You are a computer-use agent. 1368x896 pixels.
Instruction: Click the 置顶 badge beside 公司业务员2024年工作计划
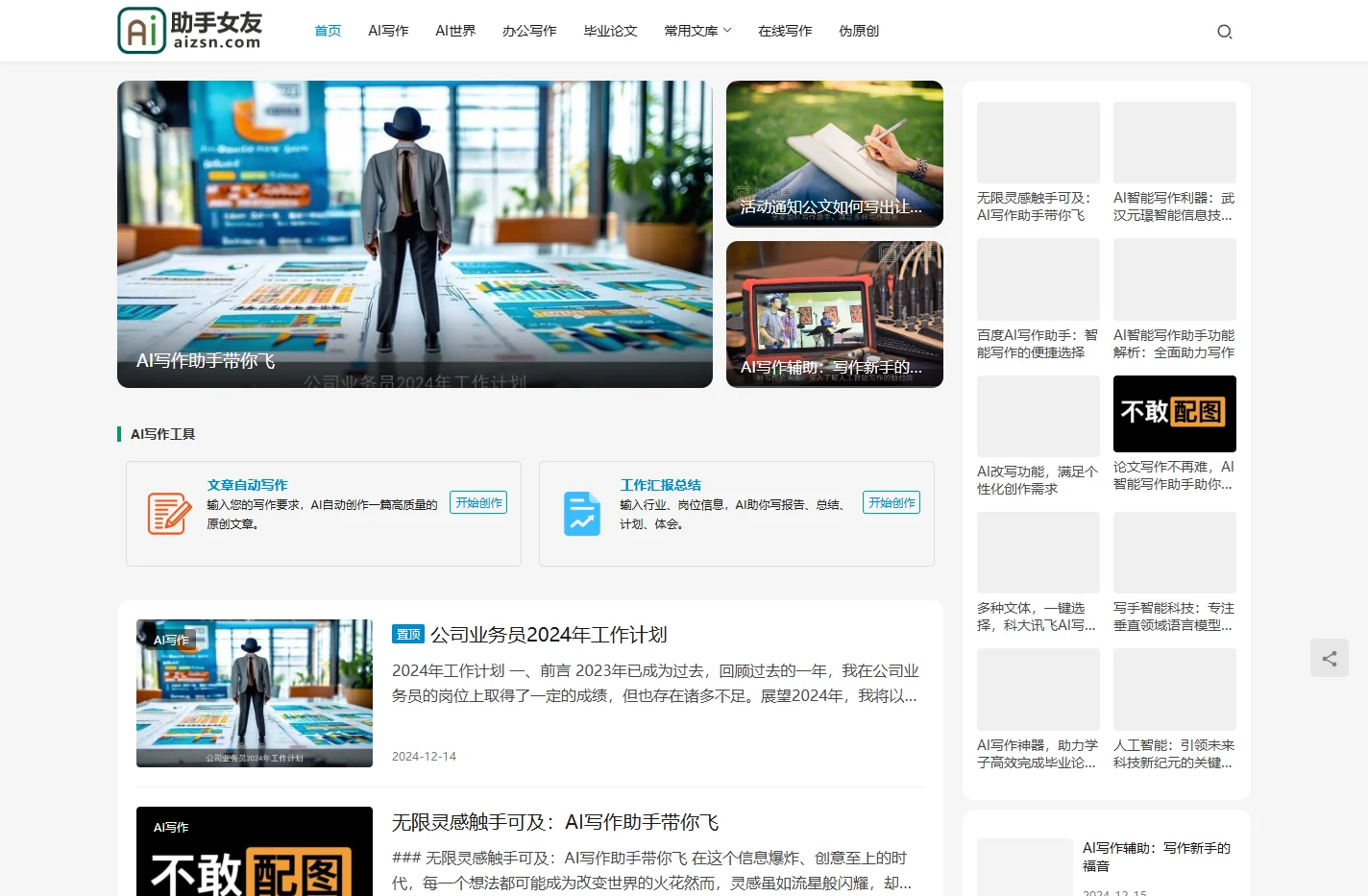(x=408, y=634)
